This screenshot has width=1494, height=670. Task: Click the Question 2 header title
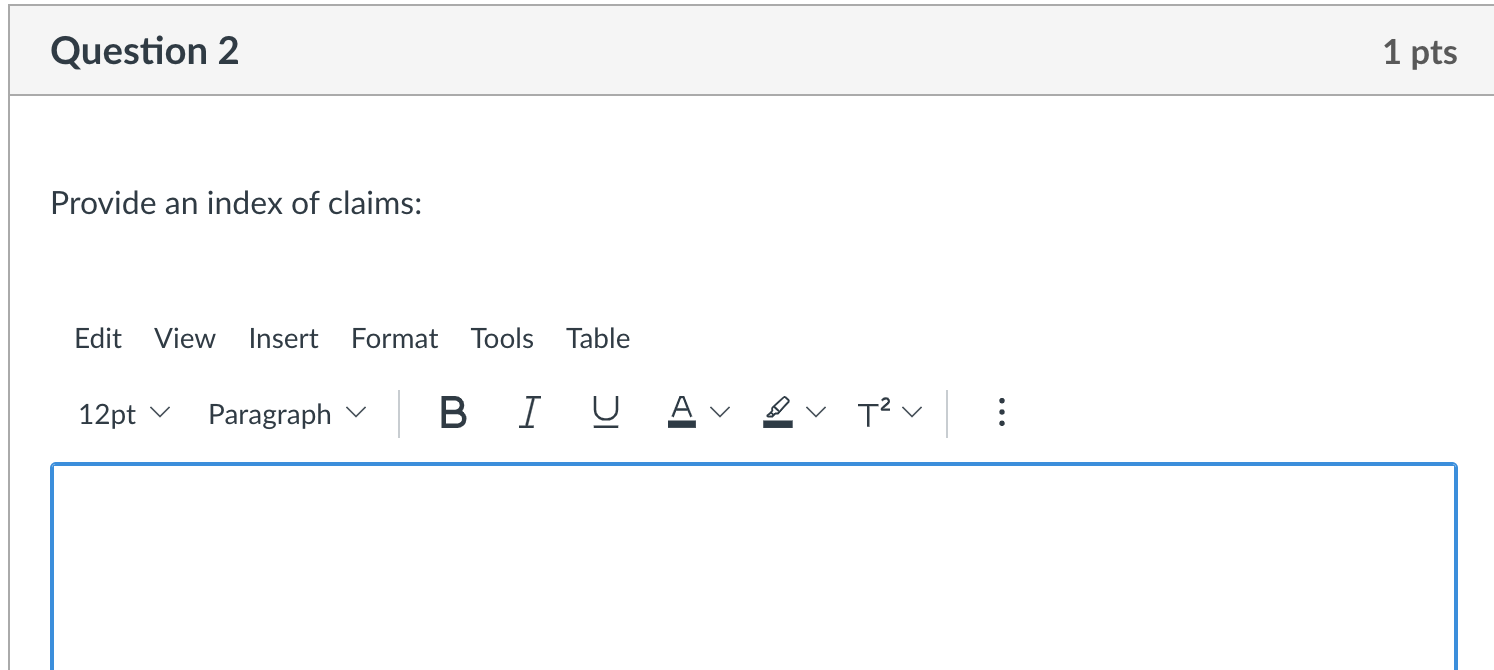coord(145,51)
